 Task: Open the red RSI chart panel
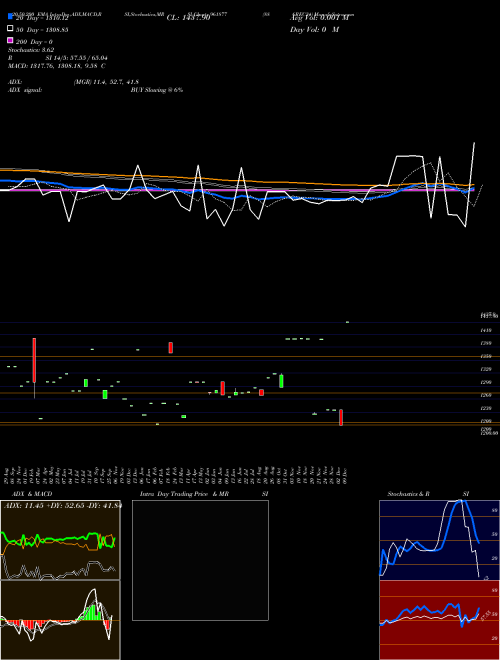tap(439, 620)
